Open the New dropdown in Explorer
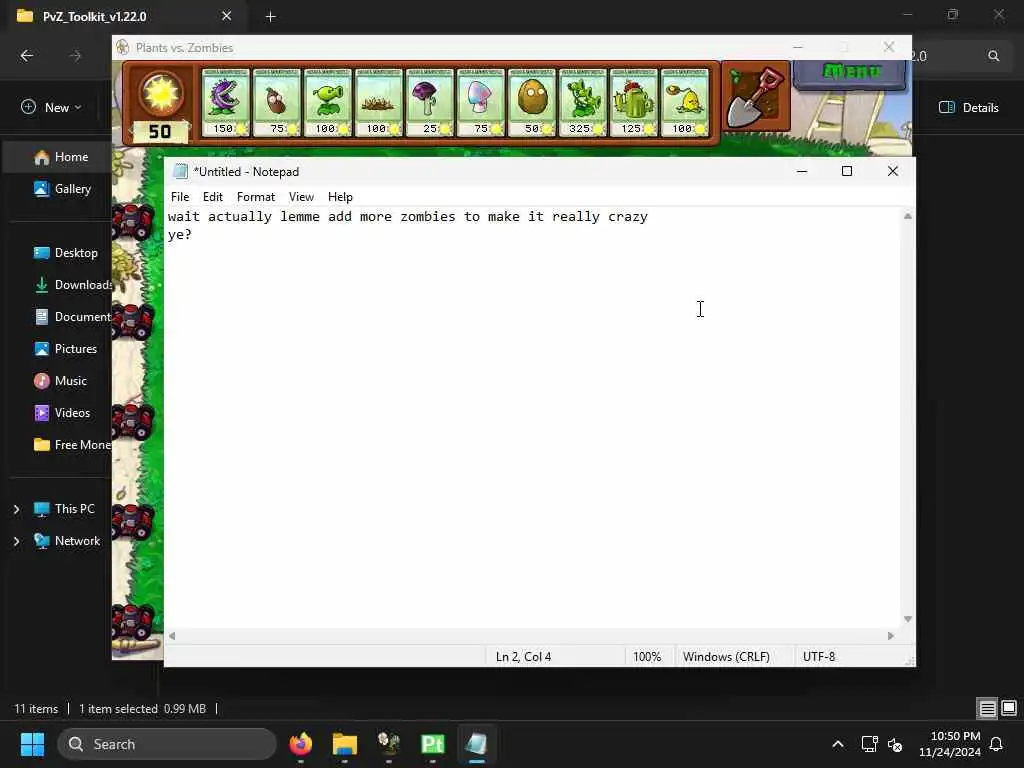Screen dimensions: 1024x768 click(51, 107)
